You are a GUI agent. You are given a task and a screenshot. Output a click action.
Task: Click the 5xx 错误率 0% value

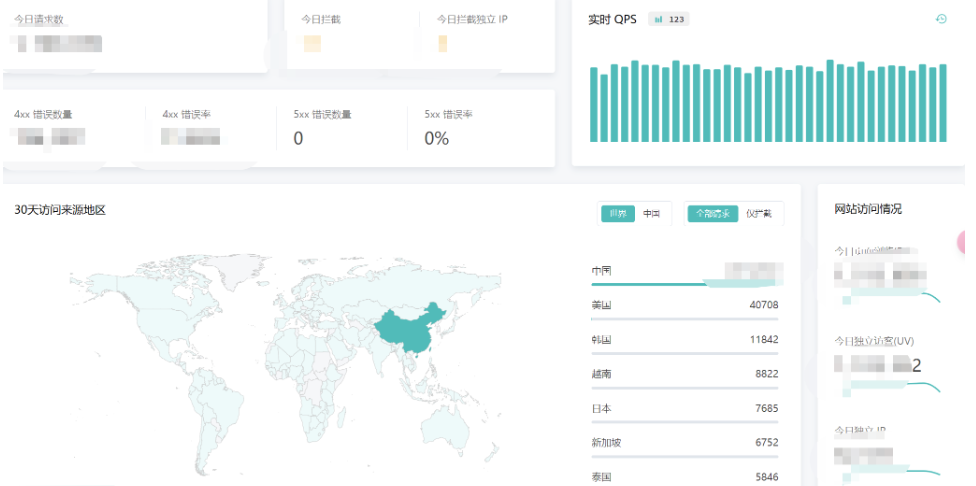pyautogui.click(x=436, y=138)
